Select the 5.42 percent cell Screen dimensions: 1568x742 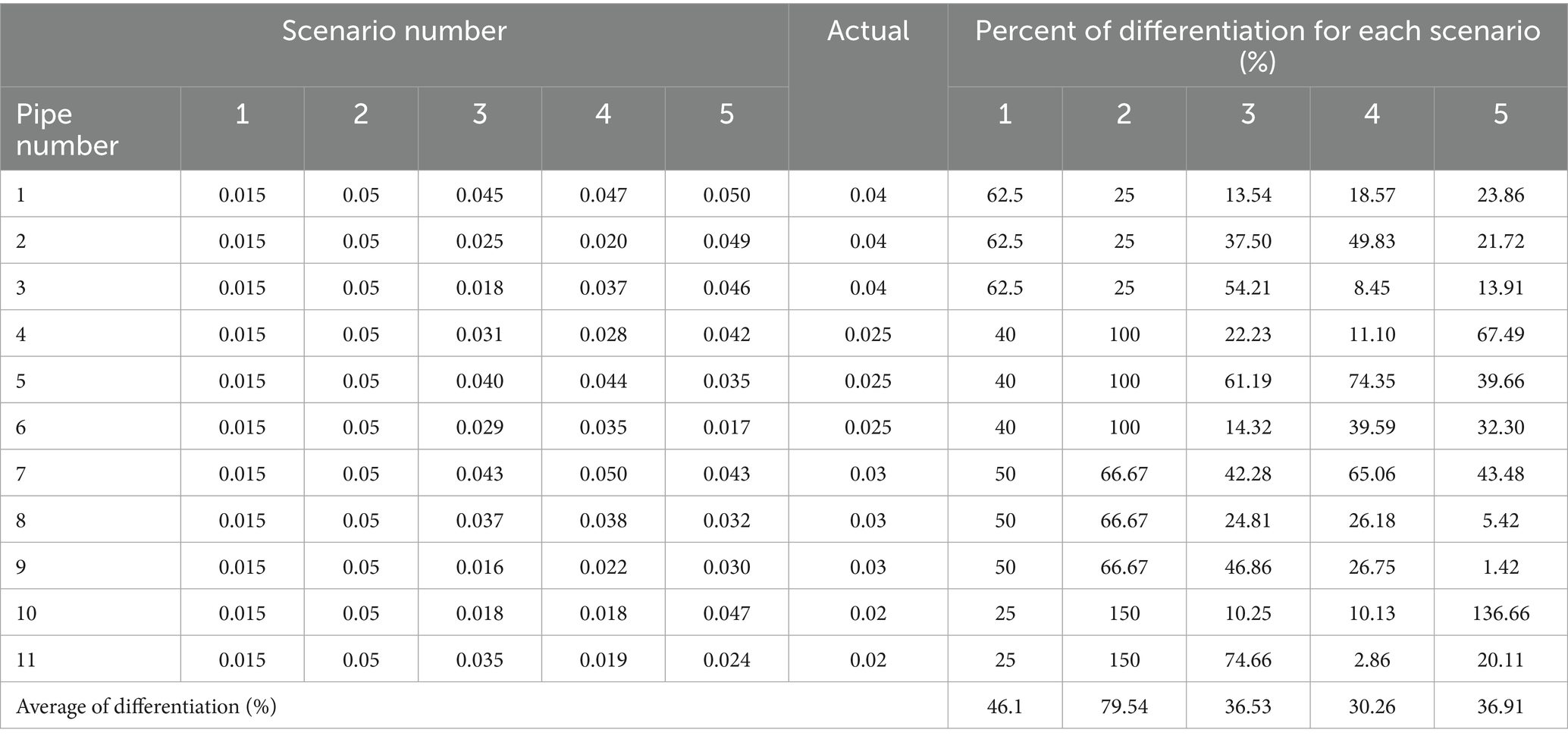(1500, 521)
